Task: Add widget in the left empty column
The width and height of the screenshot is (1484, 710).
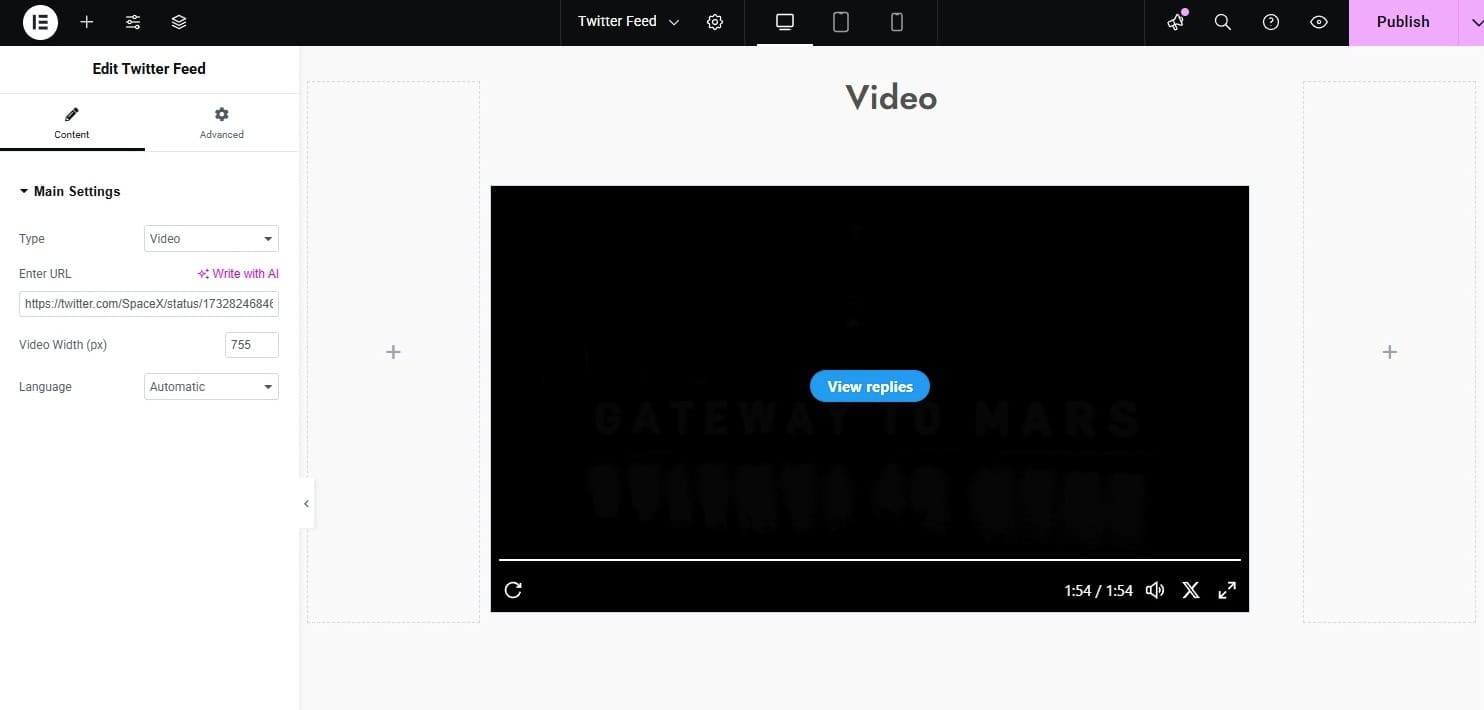Action: [x=393, y=352]
